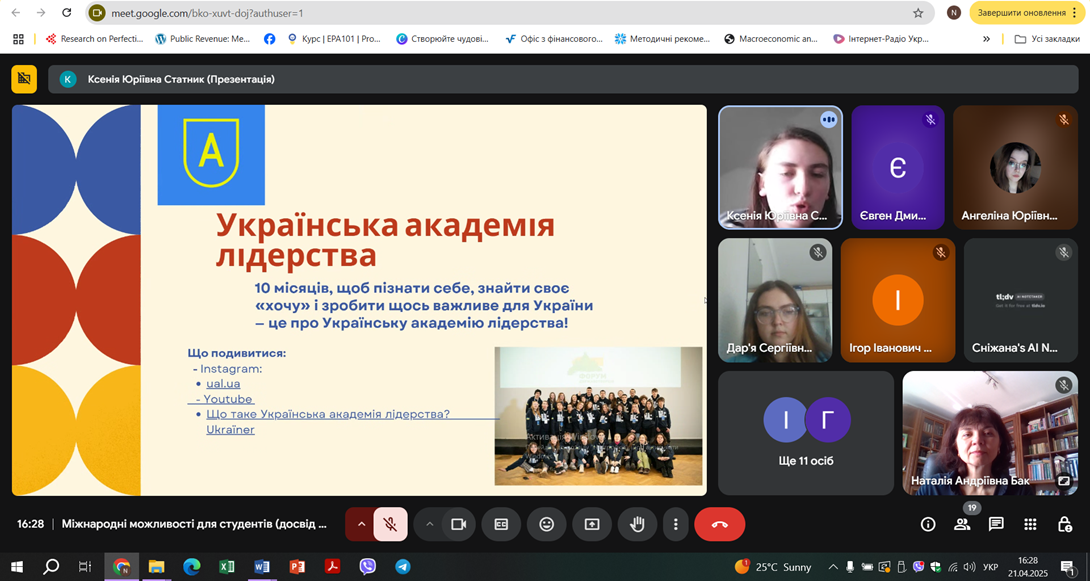Viewport: 1090px width, 581px height.
Task: Expand the camera options chevron
Action: pyautogui.click(x=429, y=524)
